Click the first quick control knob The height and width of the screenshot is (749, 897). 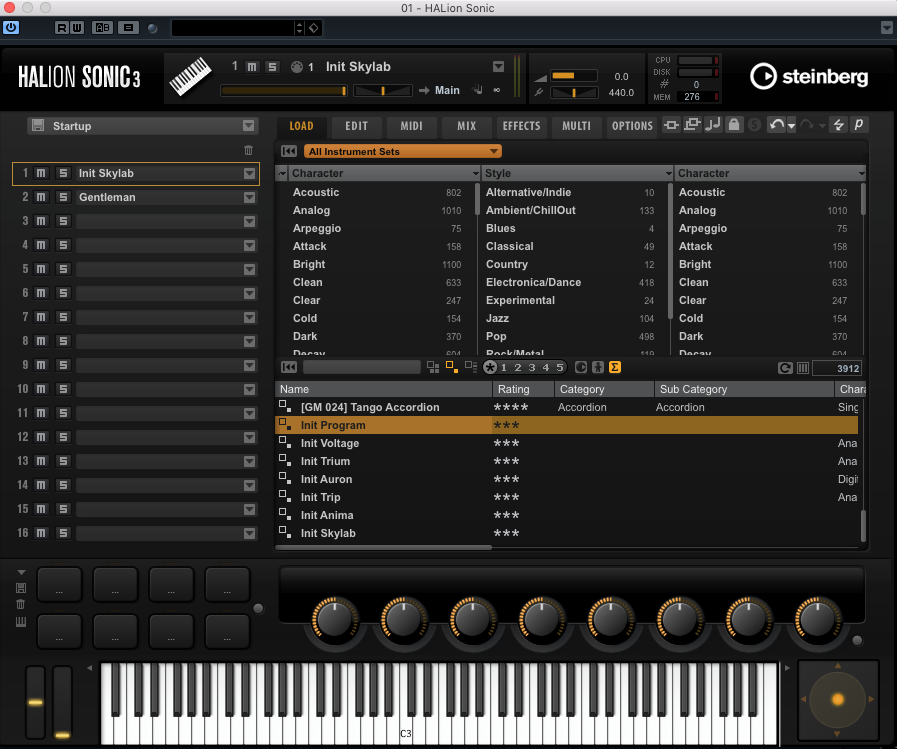click(x=335, y=619)
